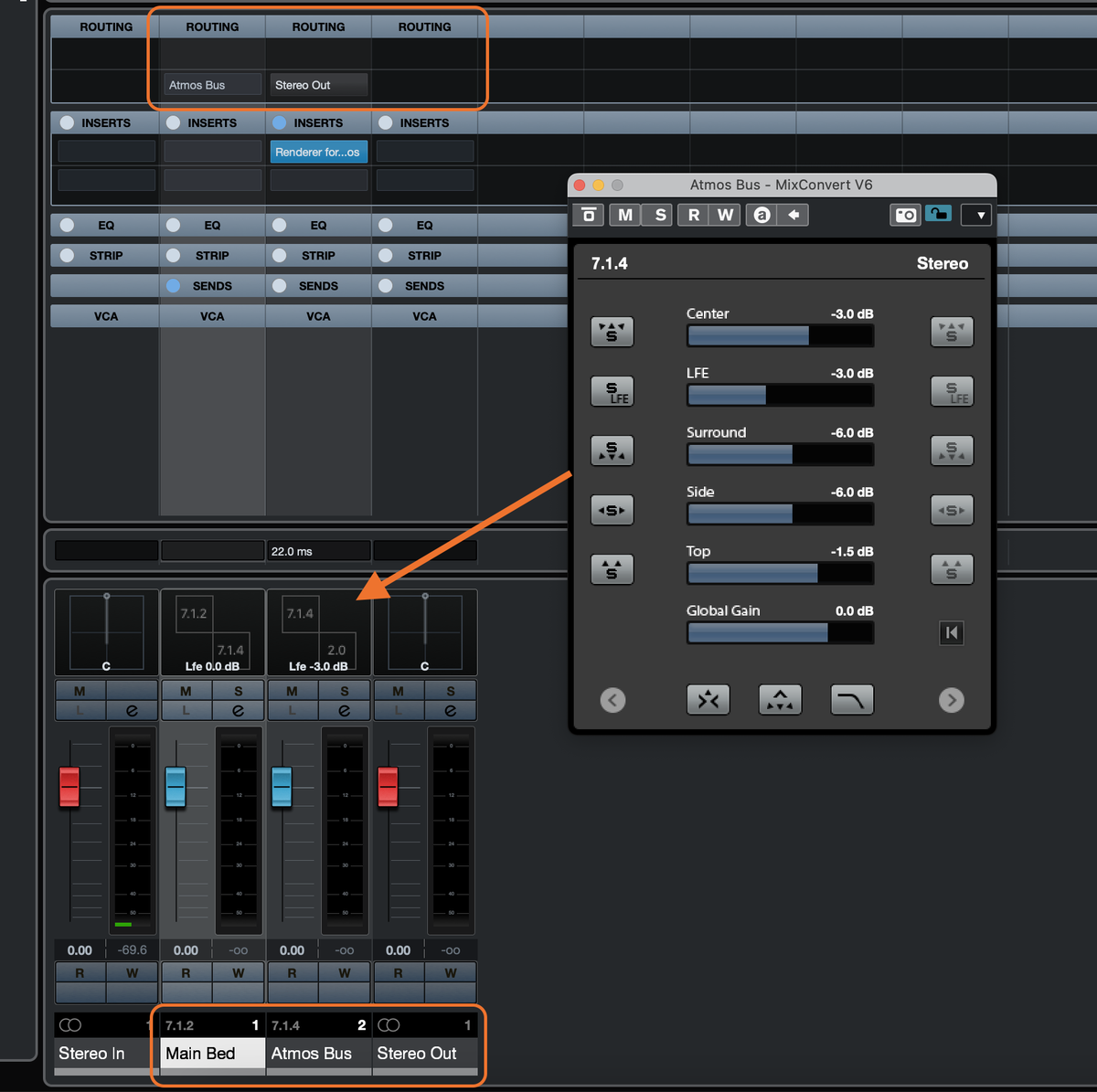Image resolution: width=1097 pixels, height=1092 pixels.
Task: Open the Main Bed 7.1.2 to 7.1.4 panner
Action: click(x=212, y=631)
